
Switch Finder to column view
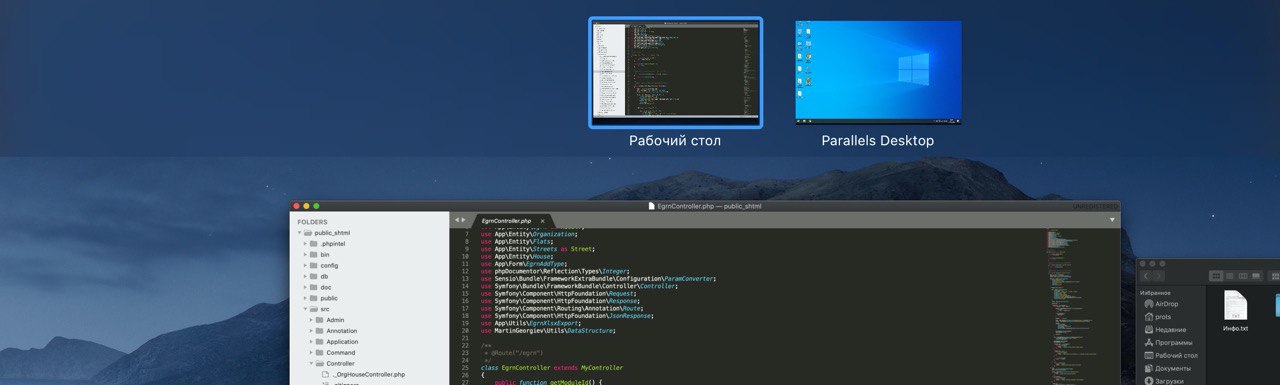coord(1243,275)
